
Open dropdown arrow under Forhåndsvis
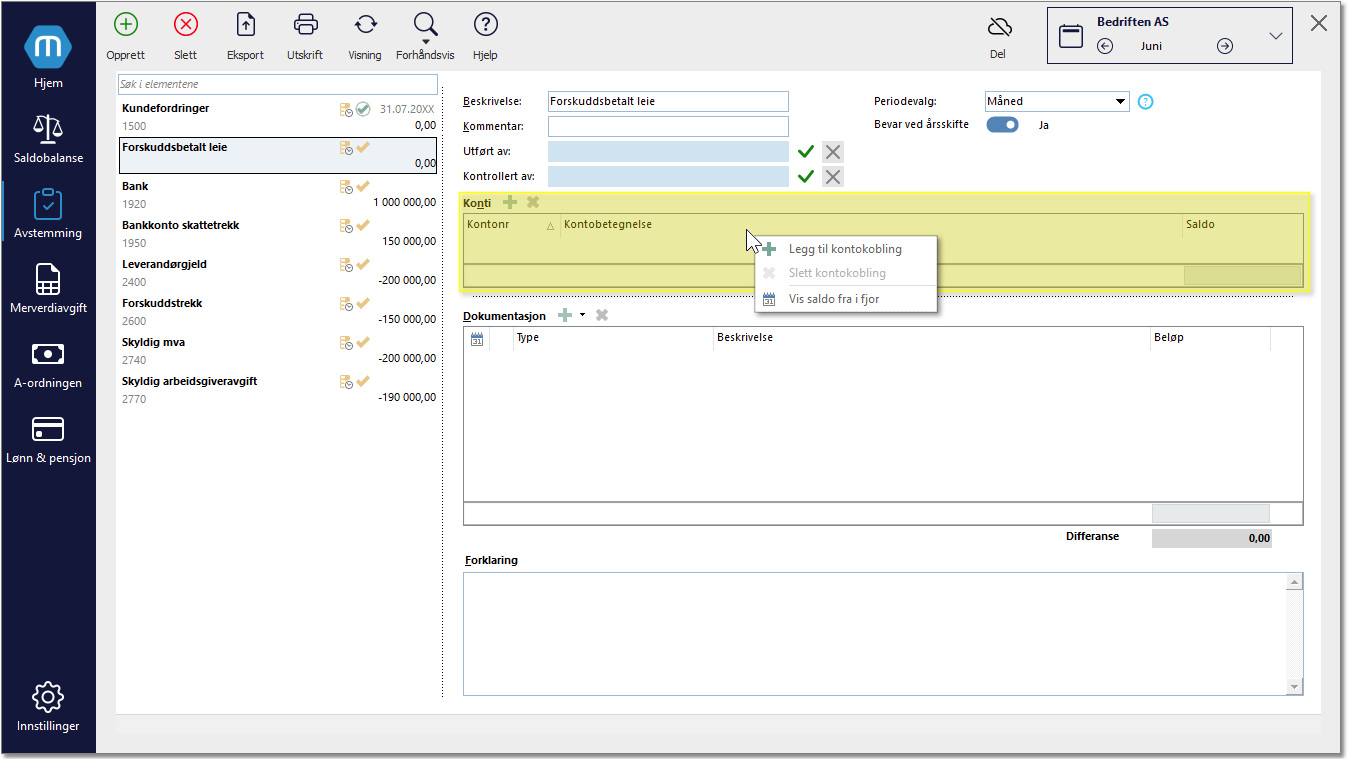[x=425, y=42]
